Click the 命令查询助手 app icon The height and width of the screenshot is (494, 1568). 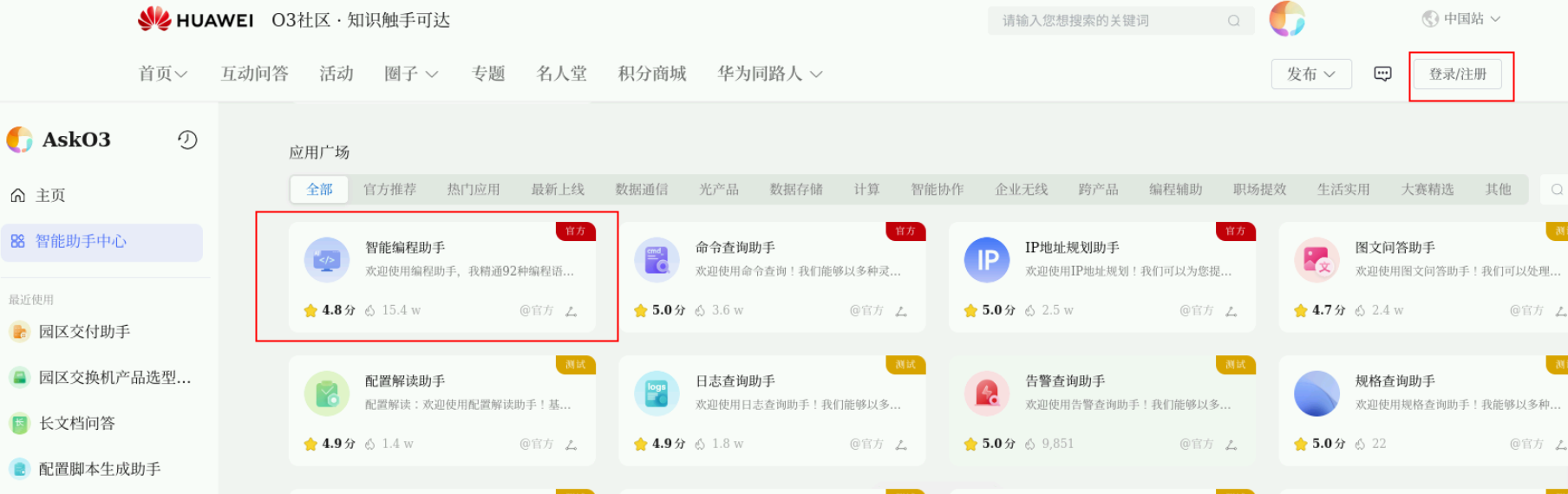click(x=657, y=259)
